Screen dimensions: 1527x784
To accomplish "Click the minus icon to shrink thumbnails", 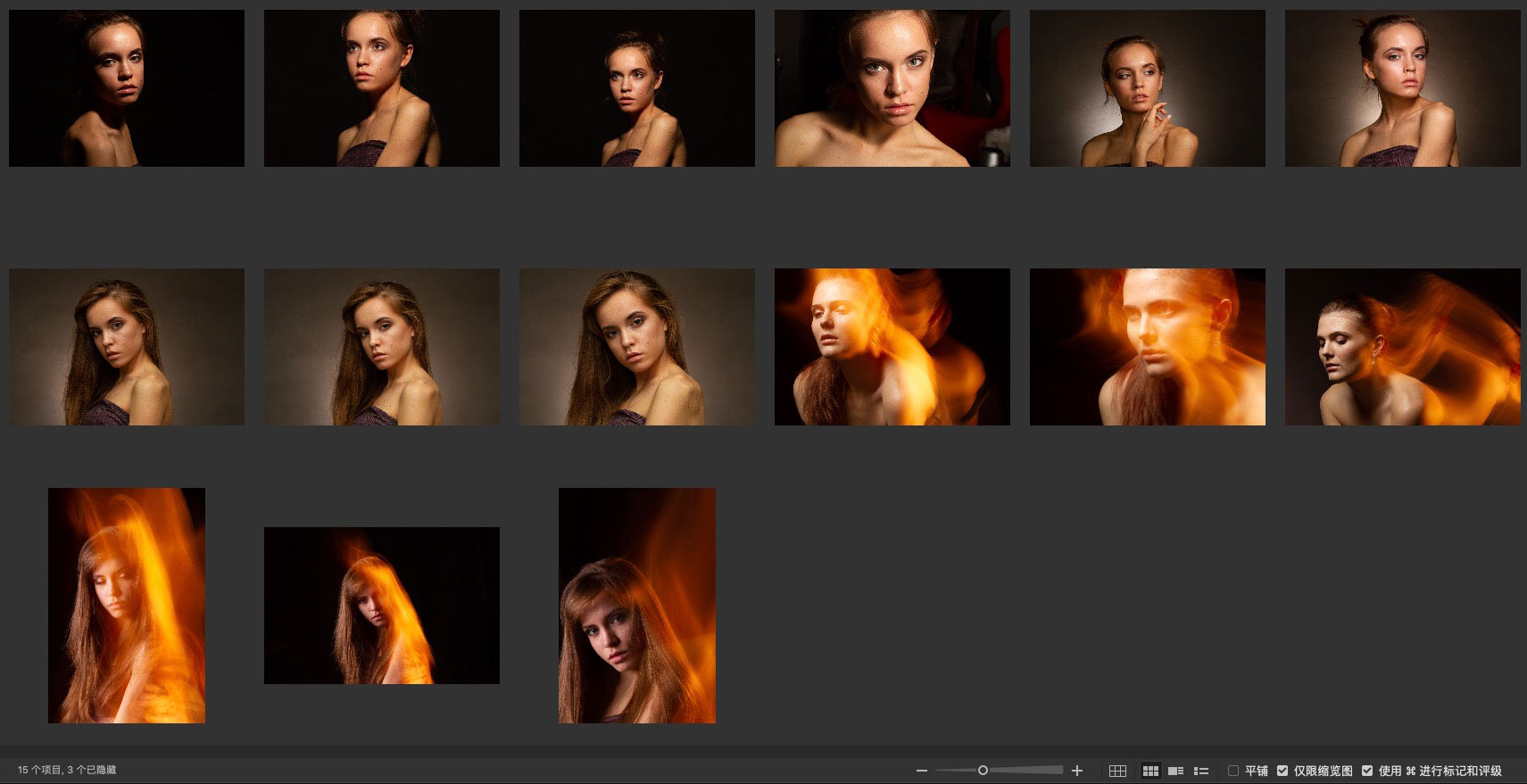I will (x=922, y=771).
